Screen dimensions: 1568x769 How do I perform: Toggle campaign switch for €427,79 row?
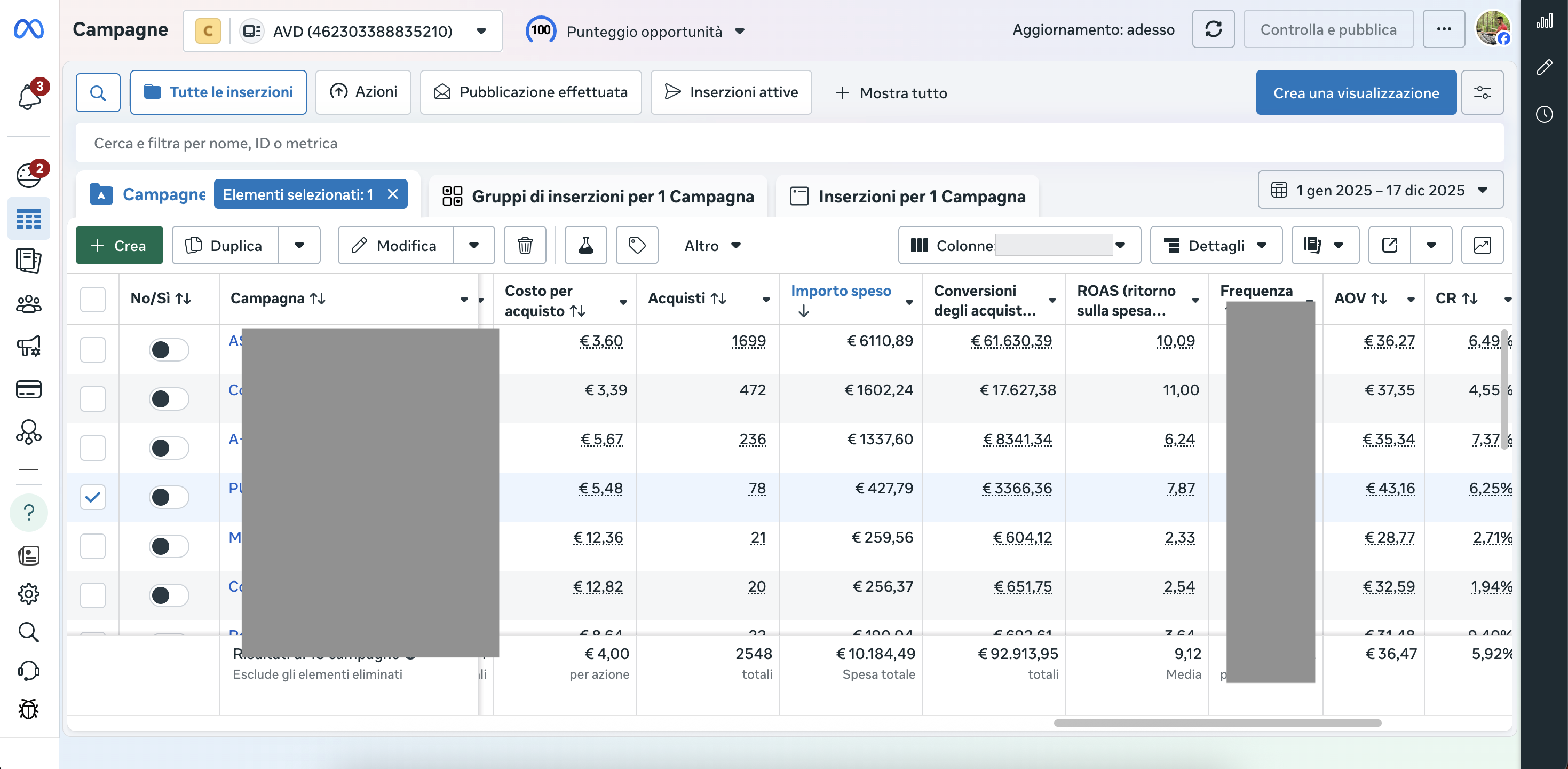169,497
